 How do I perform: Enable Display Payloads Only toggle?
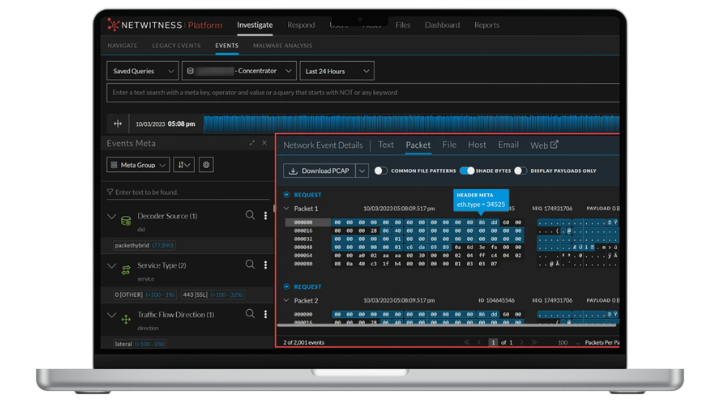[520, 171]
